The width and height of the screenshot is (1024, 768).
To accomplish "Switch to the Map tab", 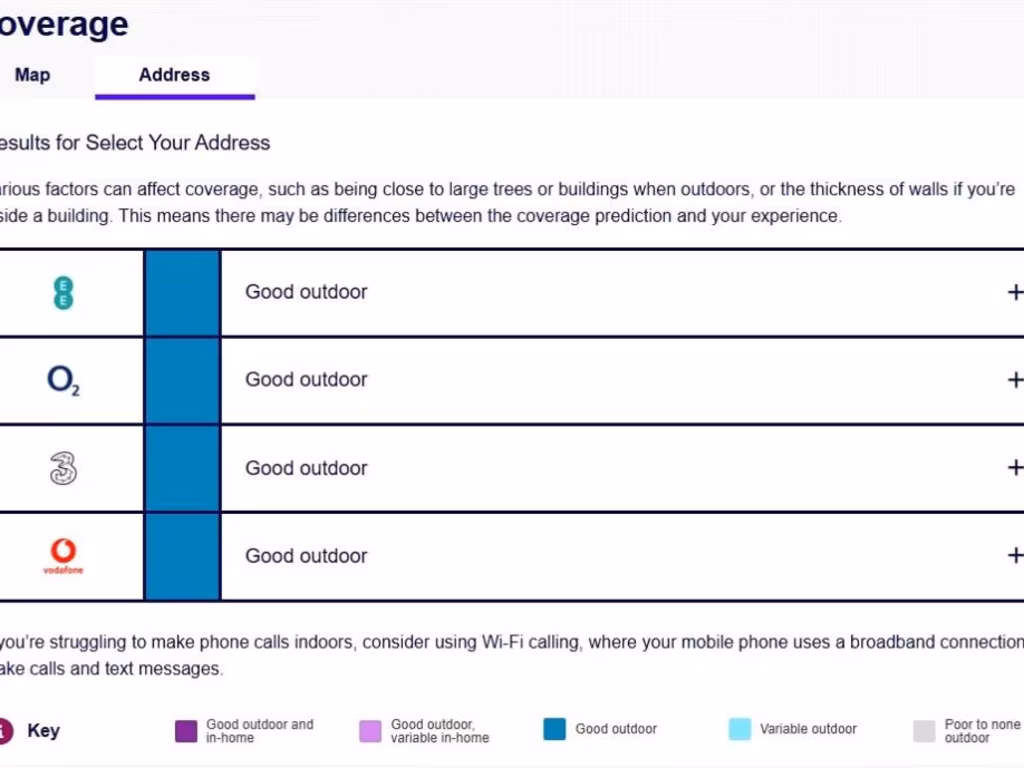I will (32, 75).
